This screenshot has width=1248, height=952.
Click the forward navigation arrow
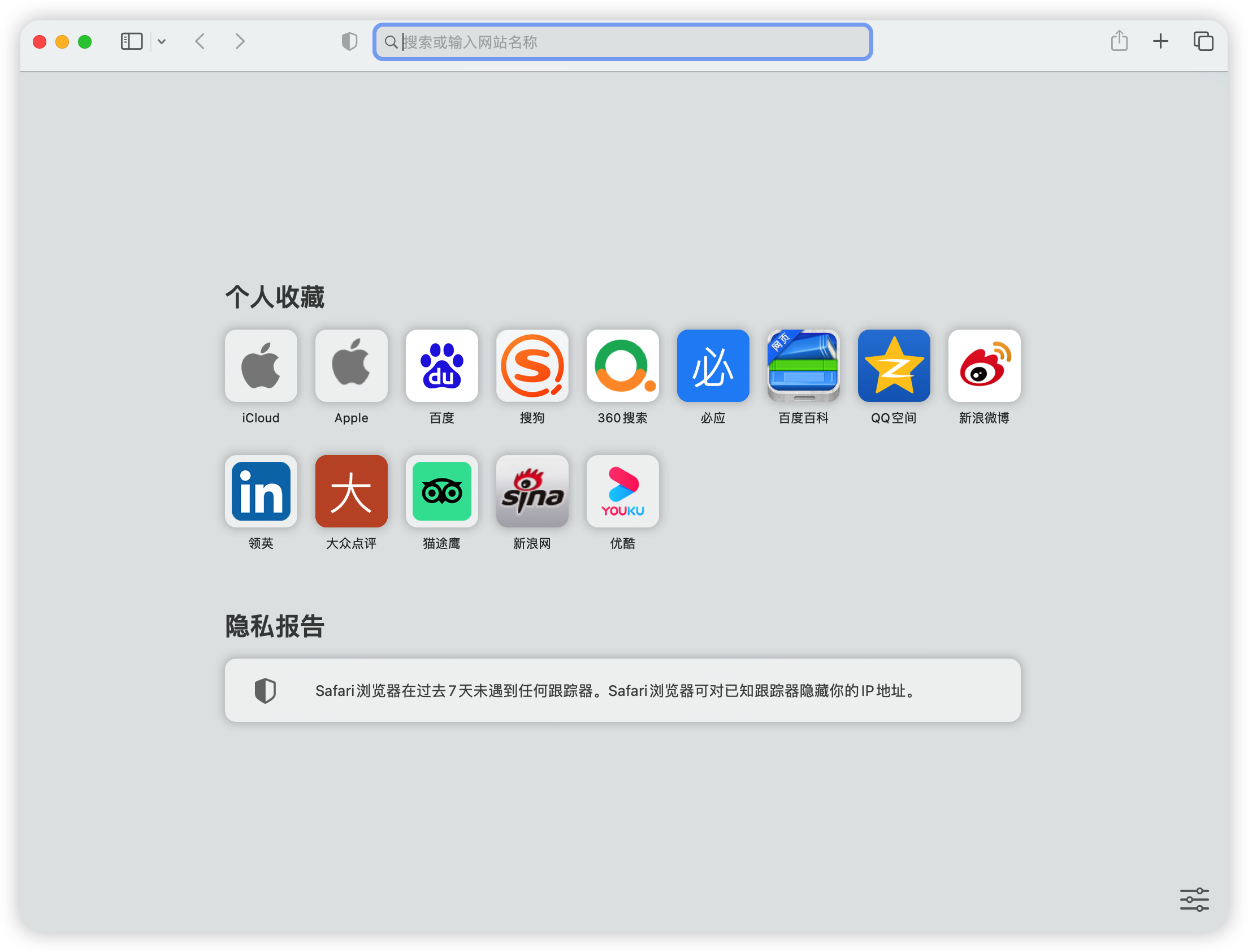click(x=240, y=42)
